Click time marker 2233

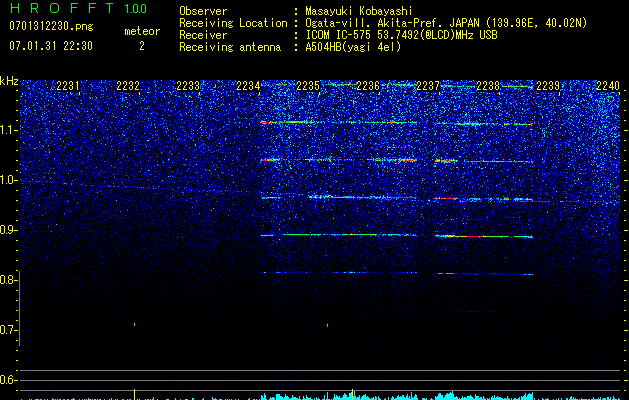pyautogui.click(x=188, y=86)
